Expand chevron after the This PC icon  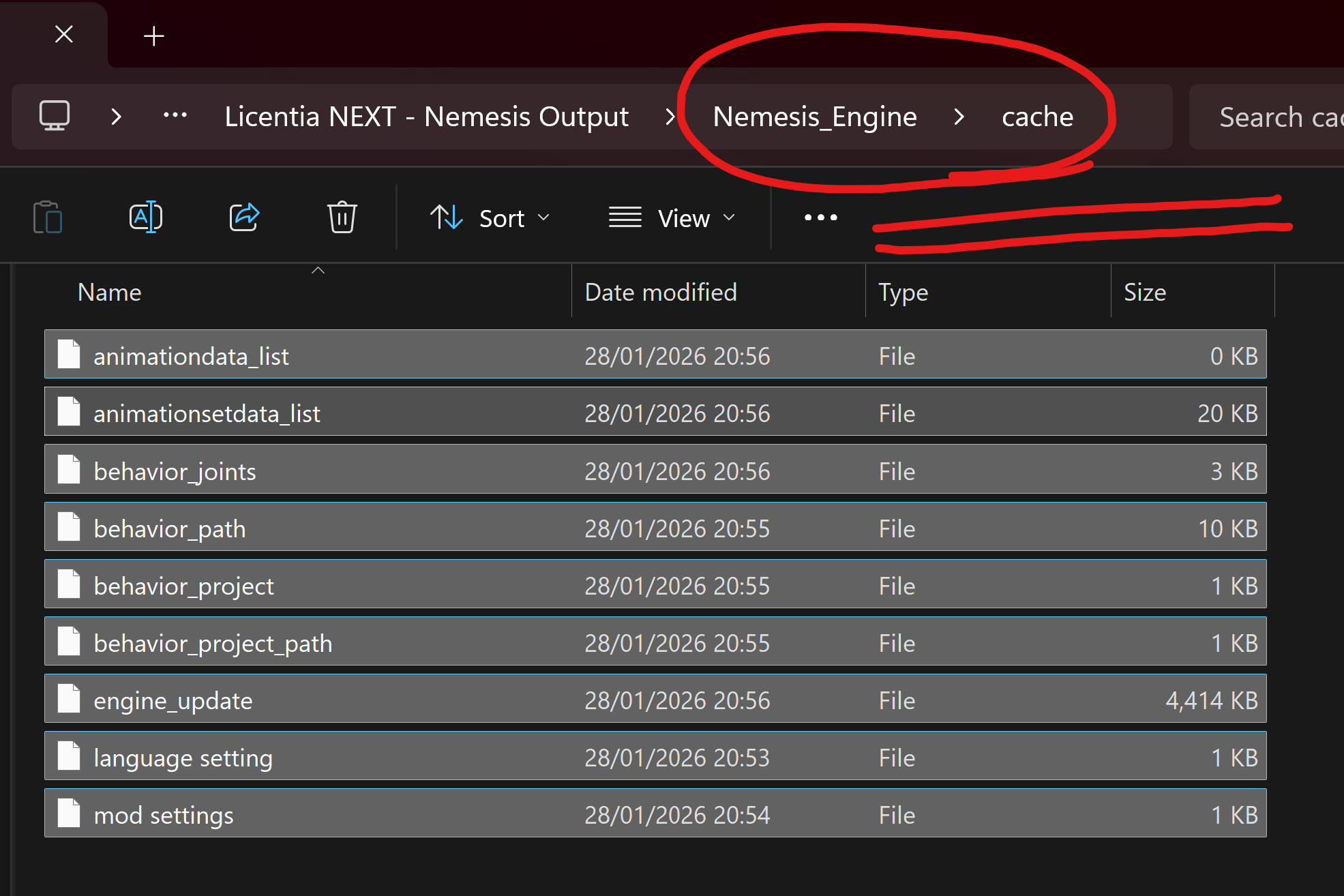click(x=116, y=117)
